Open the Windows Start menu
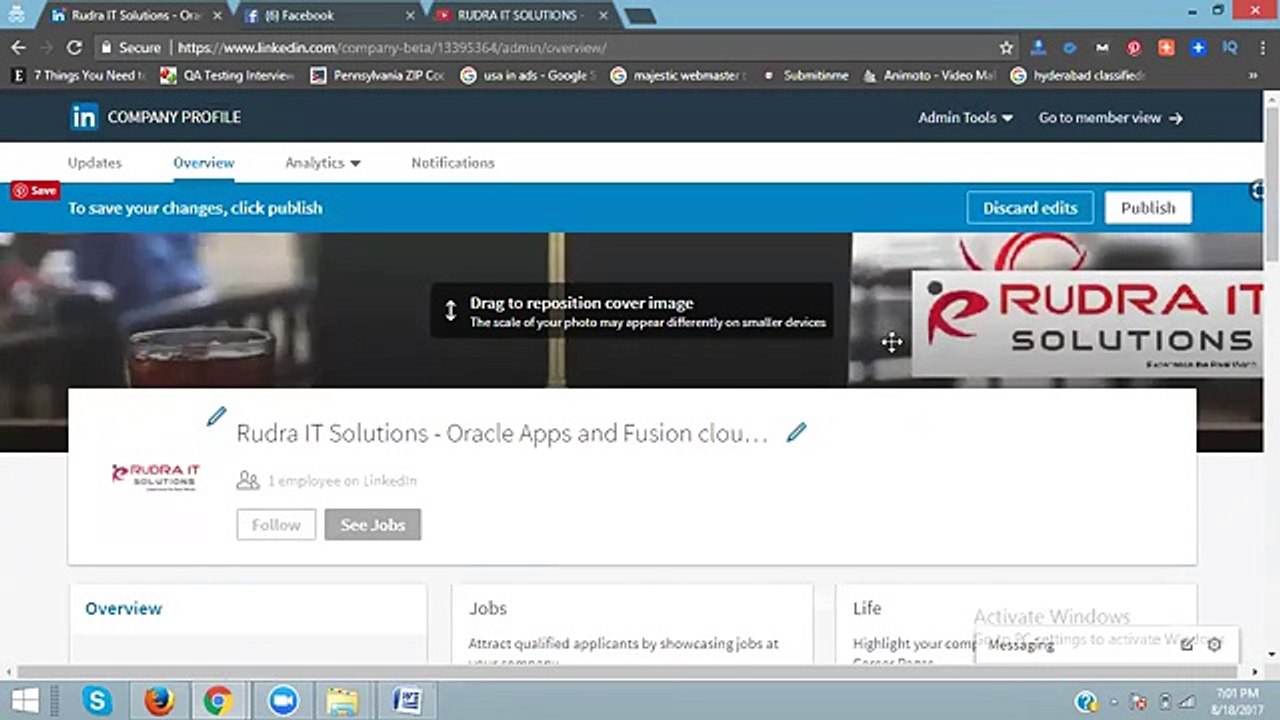 click(25, 700)
